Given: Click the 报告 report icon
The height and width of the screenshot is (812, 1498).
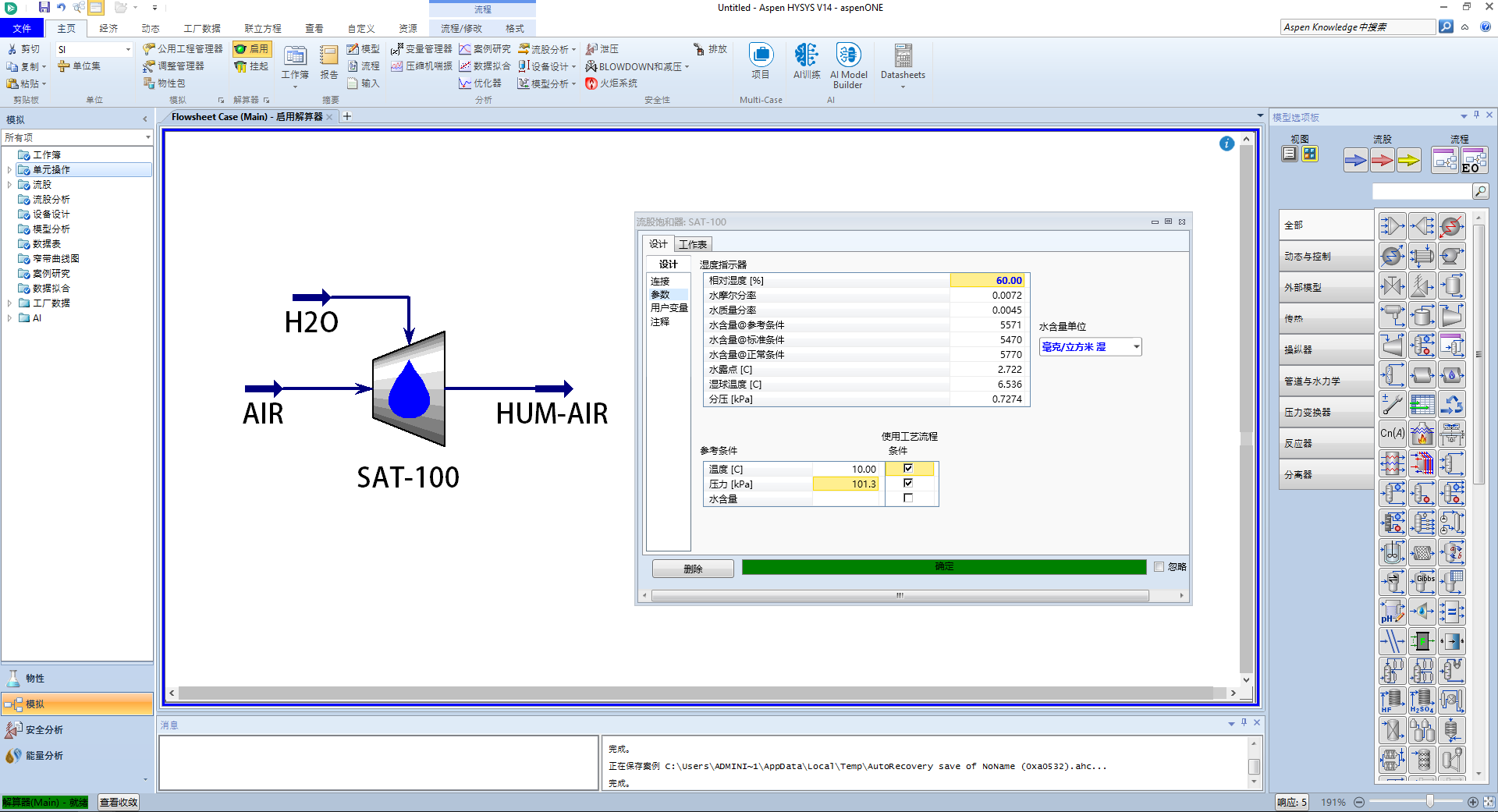Looking at the screenshot, I should click(x=329, y=58).
